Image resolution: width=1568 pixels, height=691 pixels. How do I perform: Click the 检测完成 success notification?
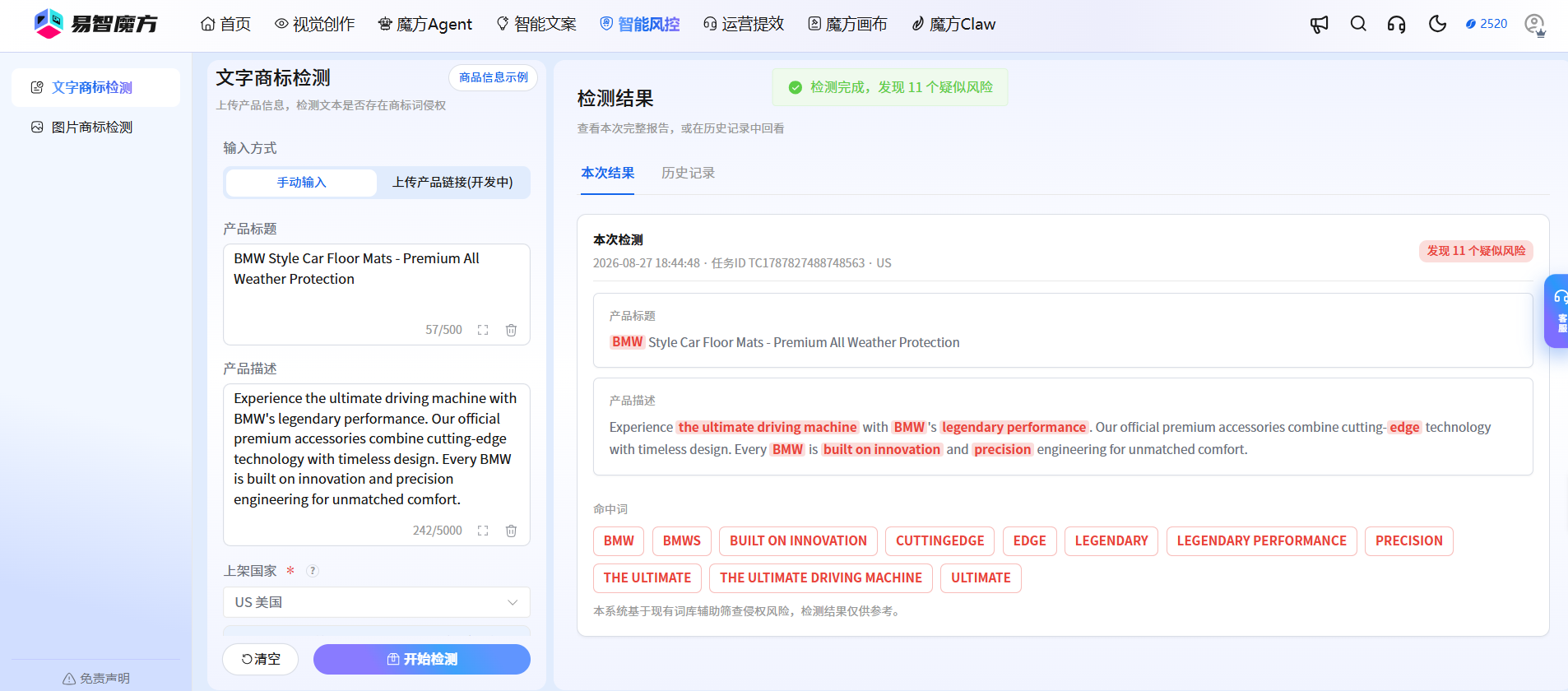(890, 87)
